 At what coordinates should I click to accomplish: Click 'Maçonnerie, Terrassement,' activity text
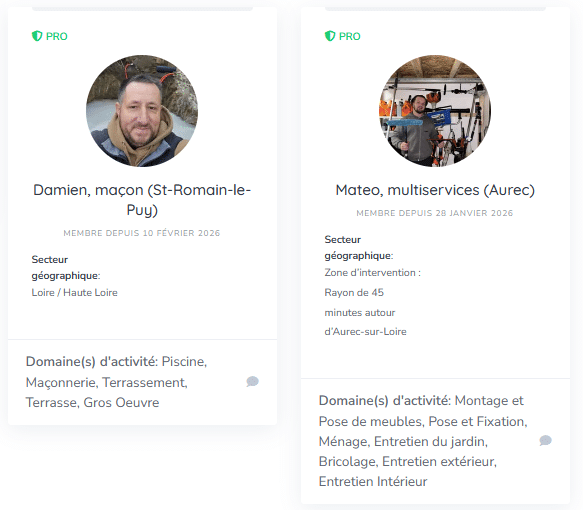pos(107,382)
